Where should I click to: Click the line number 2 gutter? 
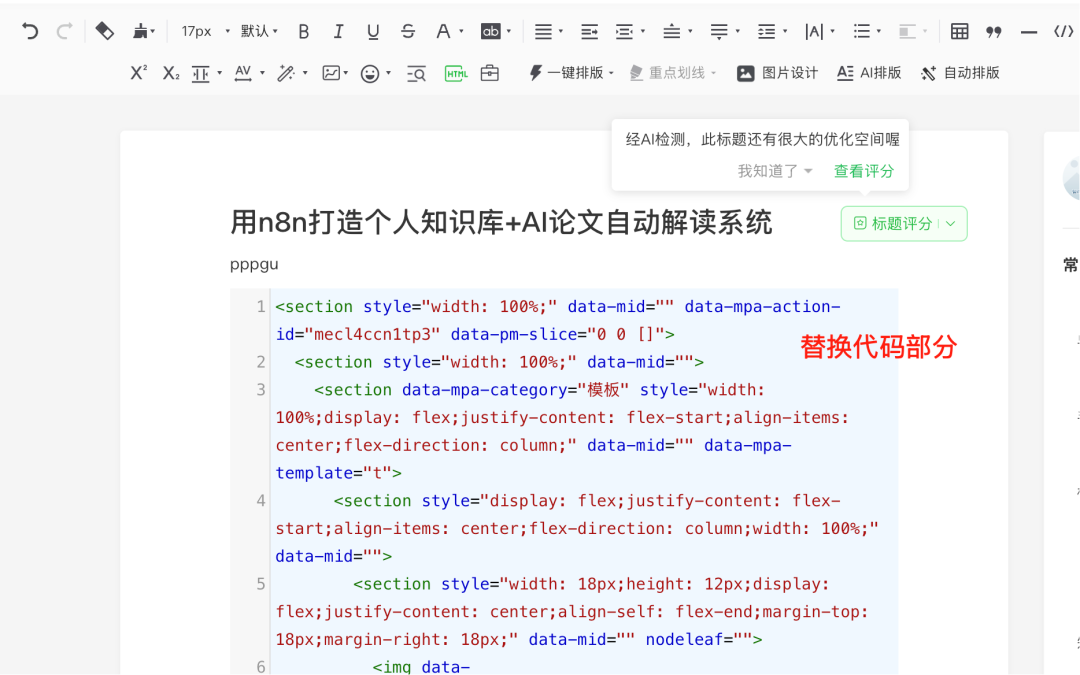pyautogui.click(x=260, y=362)
